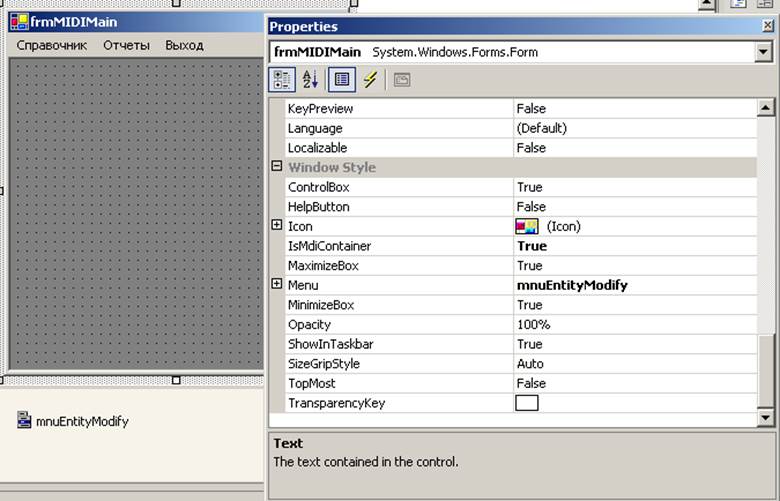Viewport: 780px width, 501px height.
Task: Switch to Categorized view in Properties
Action: pos(282,80)
